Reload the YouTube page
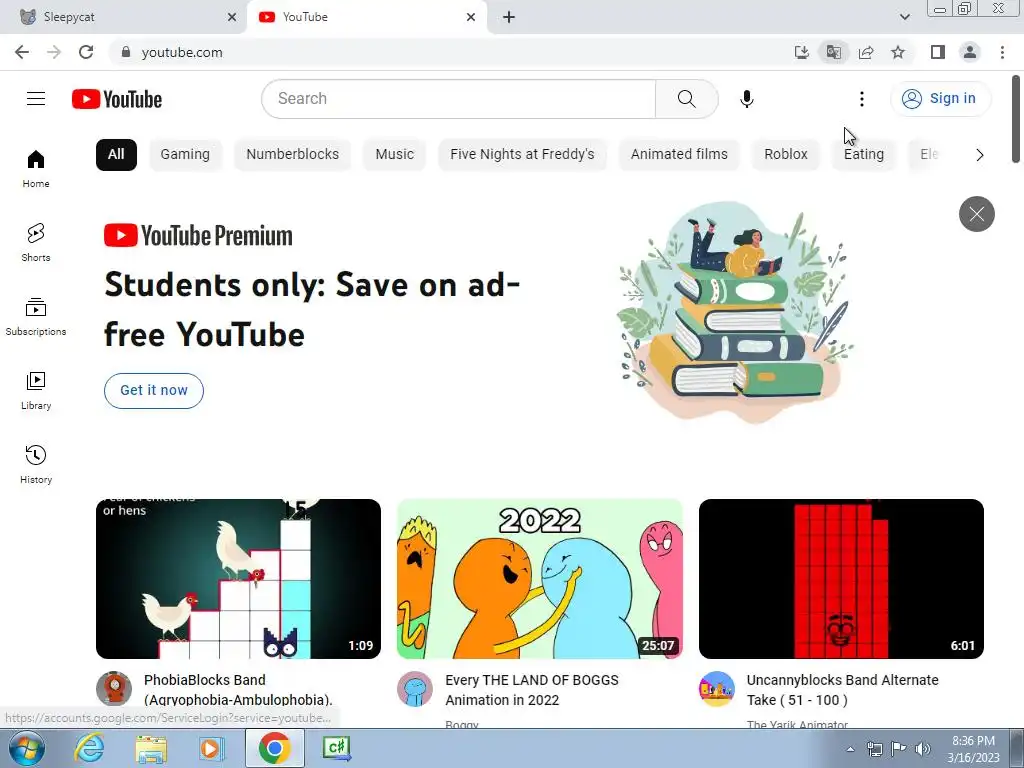Viewport: 1024px width, 768px height. click(x=86, y=52)
